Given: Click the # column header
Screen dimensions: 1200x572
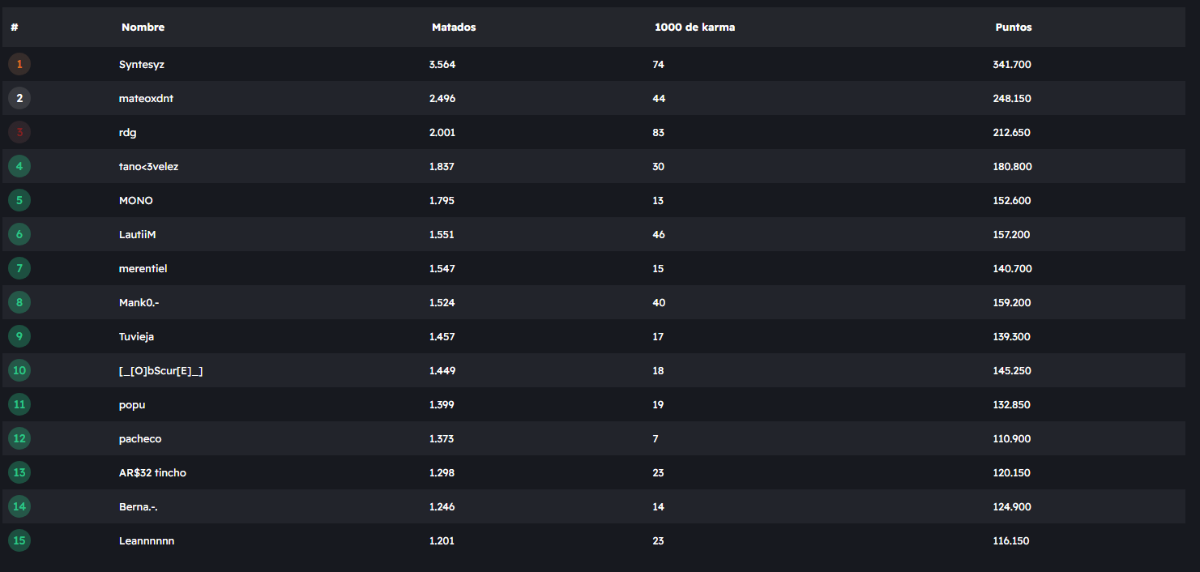Looking at the screenshot, I should coord(15,27).
